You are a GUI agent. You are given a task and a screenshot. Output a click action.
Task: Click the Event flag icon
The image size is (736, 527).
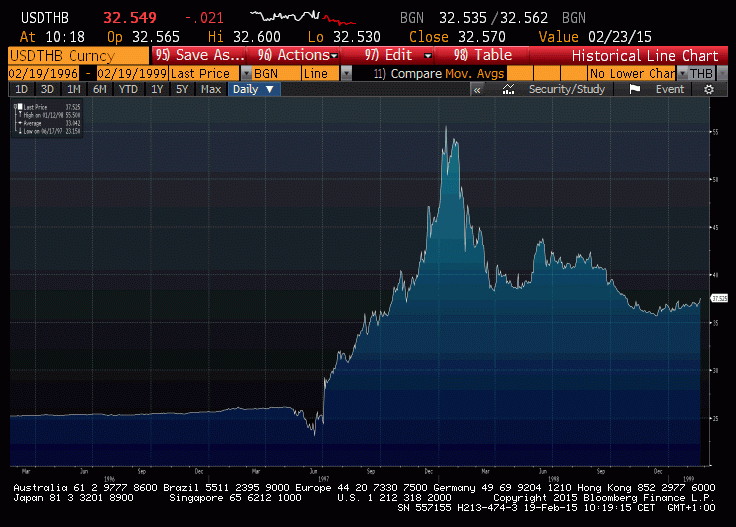pos(634,90)
